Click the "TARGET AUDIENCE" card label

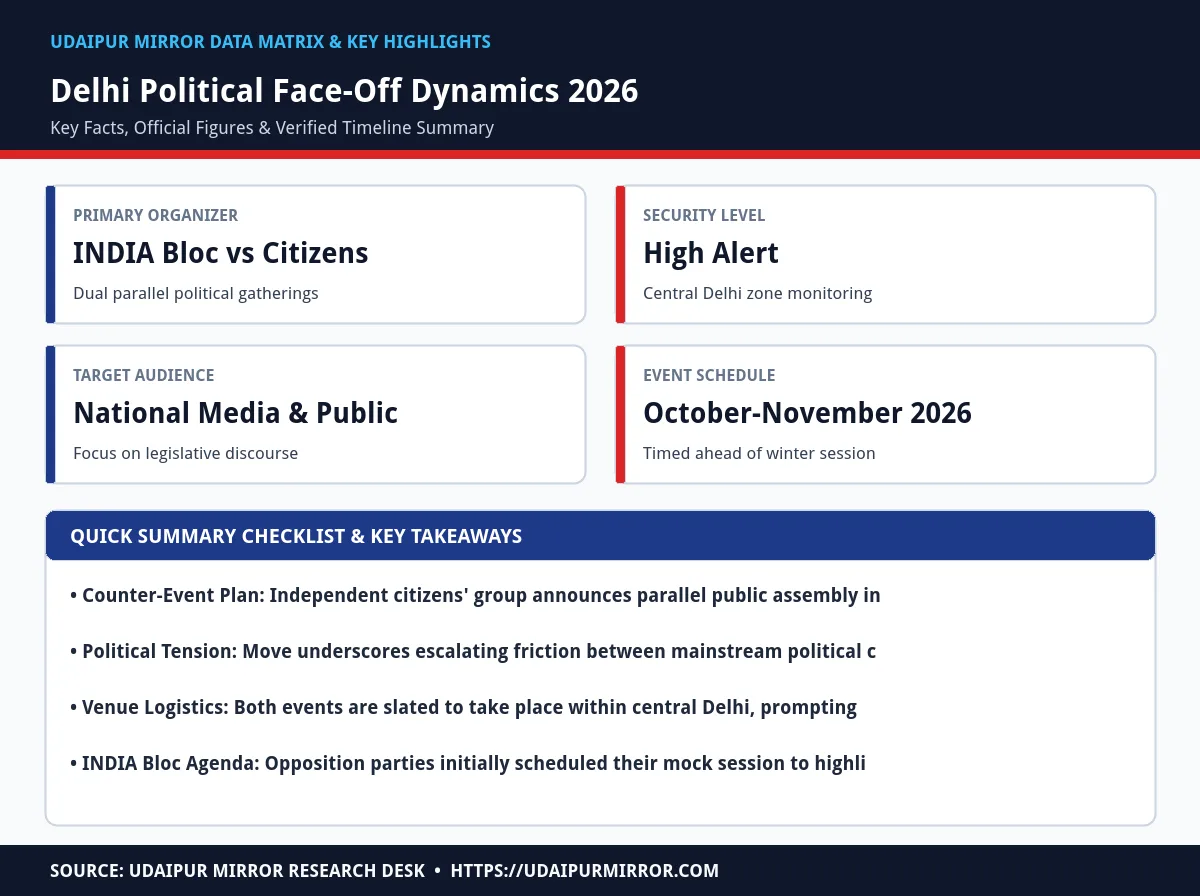click(x=143, y=375)
